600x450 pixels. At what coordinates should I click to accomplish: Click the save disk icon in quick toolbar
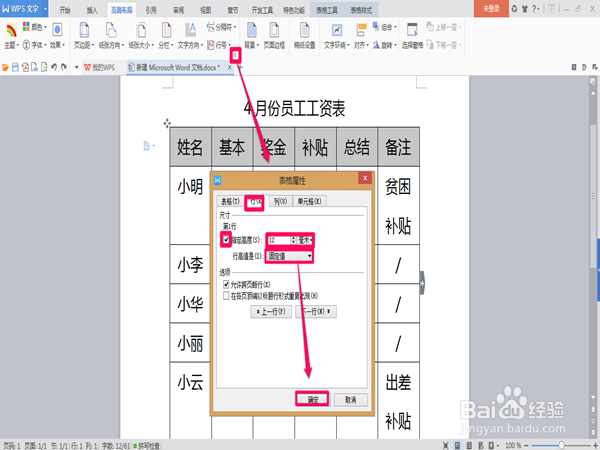(x=15, y=67)
